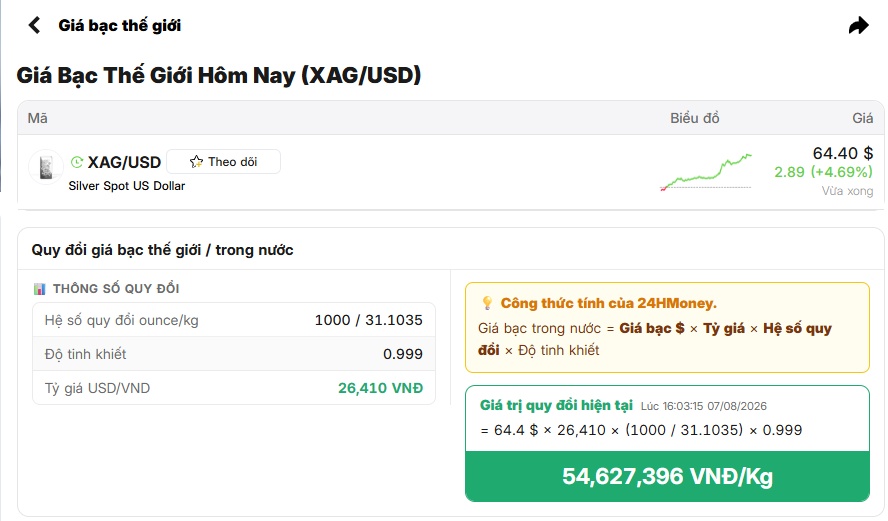
Task: Open the XAG/USD mini price chart
Action: [x=706, y=172]
